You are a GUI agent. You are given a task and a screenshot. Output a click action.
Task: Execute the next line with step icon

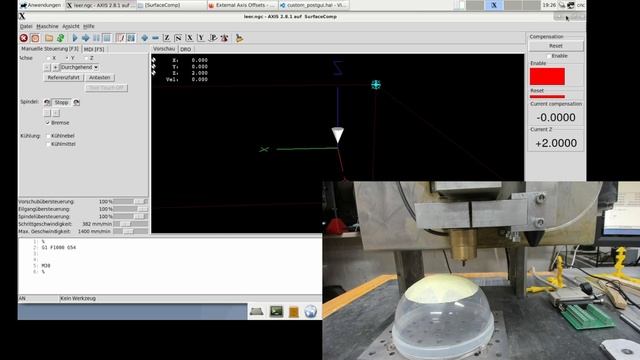86,38
